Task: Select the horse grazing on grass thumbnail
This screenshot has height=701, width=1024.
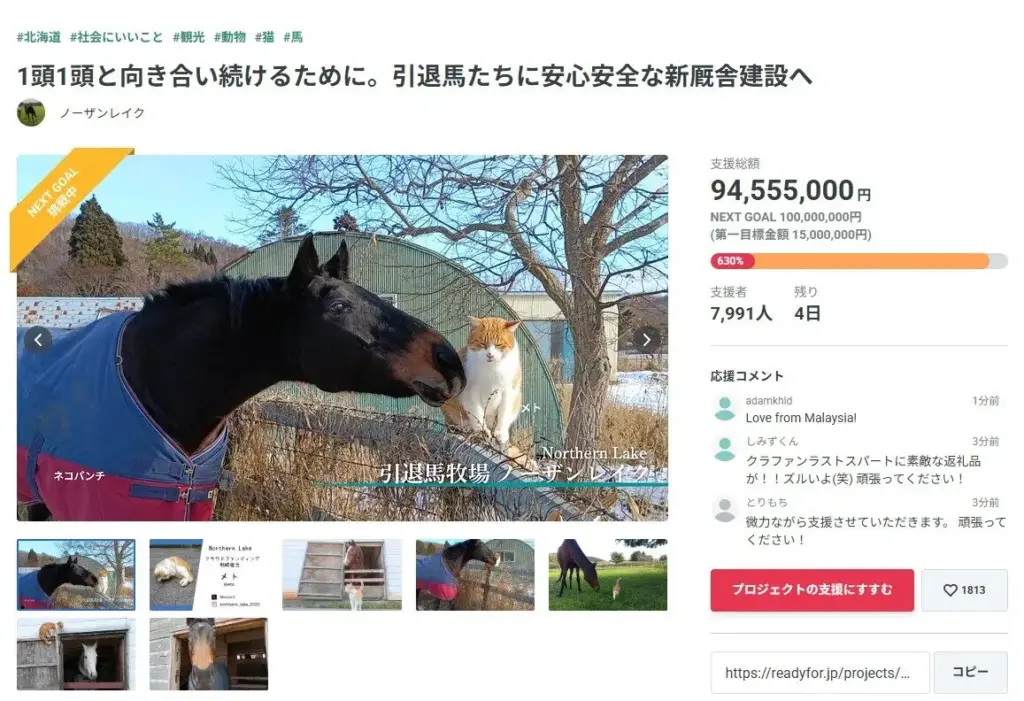Action: click(x=607, y=575)
